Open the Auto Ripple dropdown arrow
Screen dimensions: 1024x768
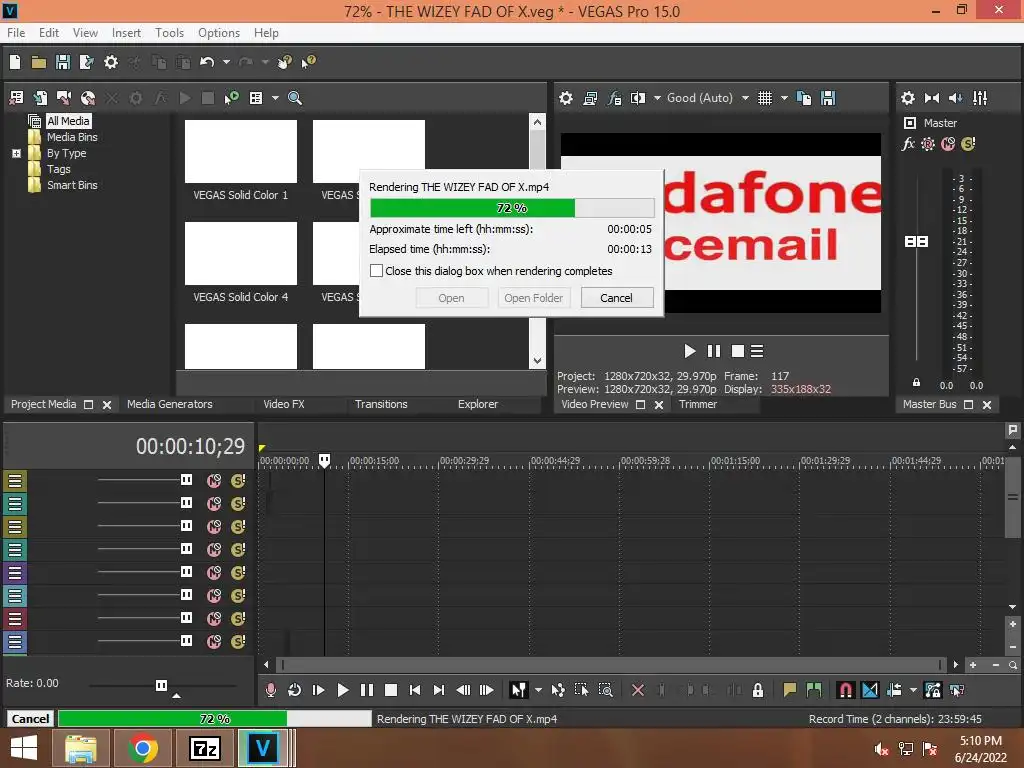(913, 690)
